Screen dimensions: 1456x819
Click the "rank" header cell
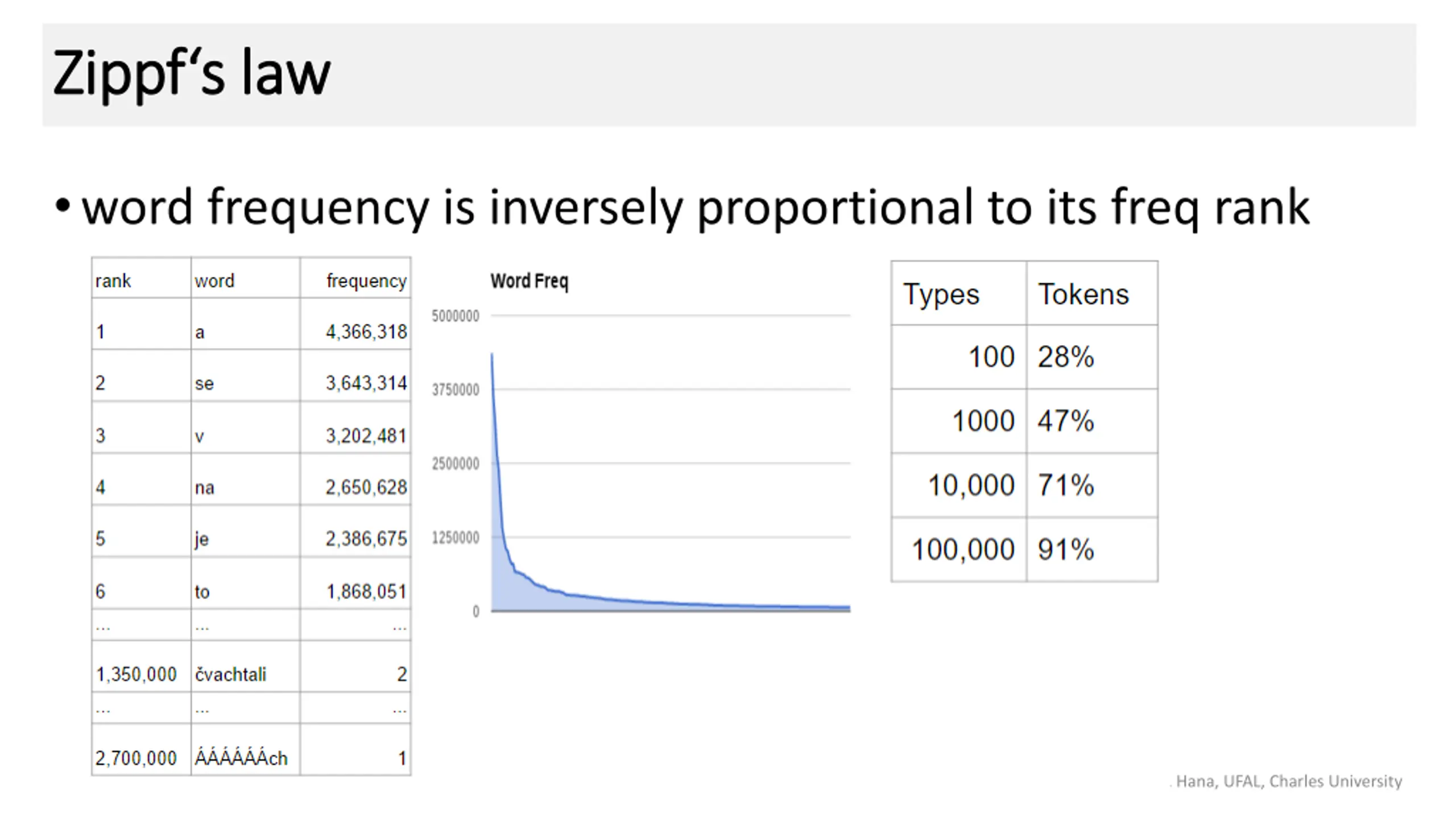tap(113, 281)
